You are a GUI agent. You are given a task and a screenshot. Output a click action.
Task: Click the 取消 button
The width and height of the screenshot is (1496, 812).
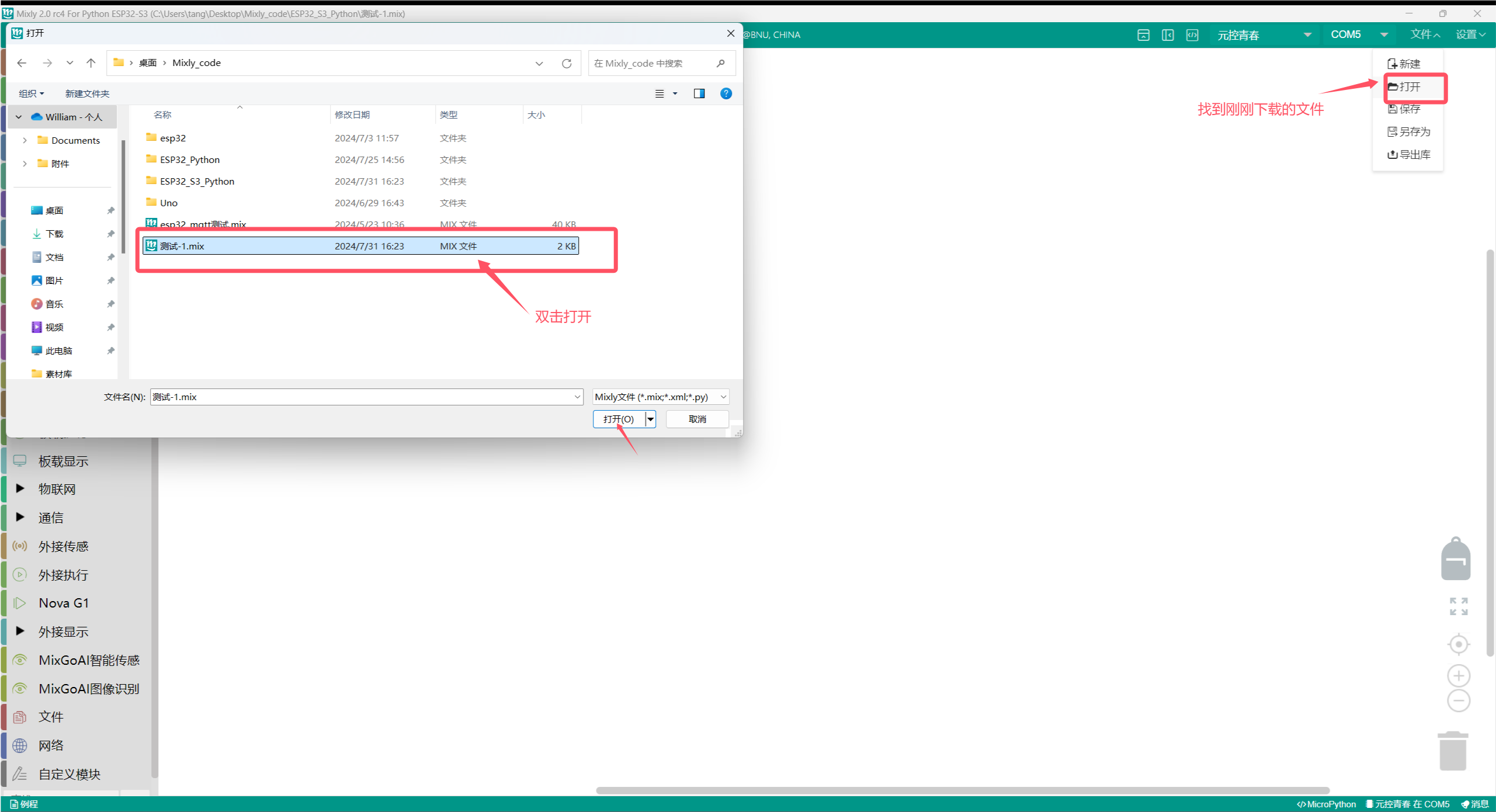click(697, 419)
